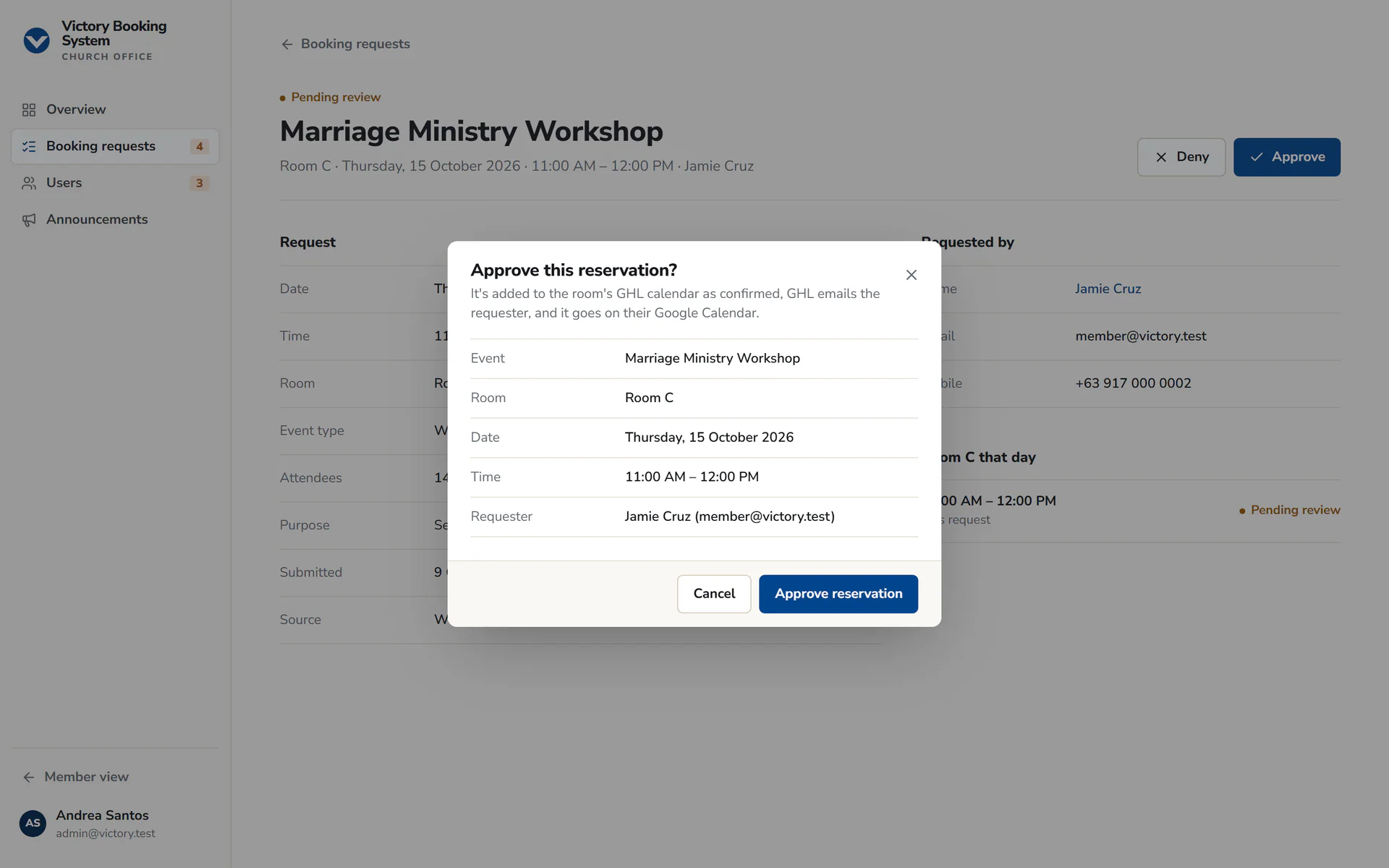Click the Deny button in the header
Screen dimensions: 1389x868
pyautogui.click(x=1181, y=157)
